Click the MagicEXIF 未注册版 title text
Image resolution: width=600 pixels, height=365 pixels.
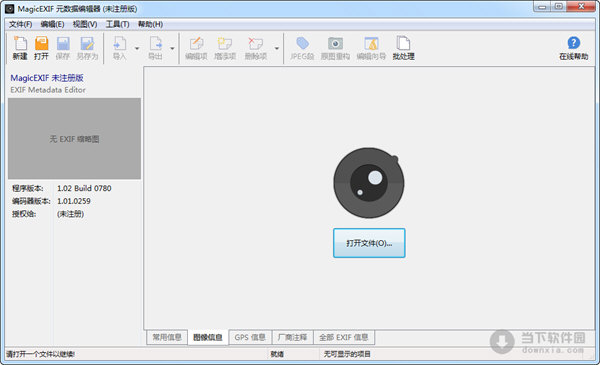coord(47,78)
